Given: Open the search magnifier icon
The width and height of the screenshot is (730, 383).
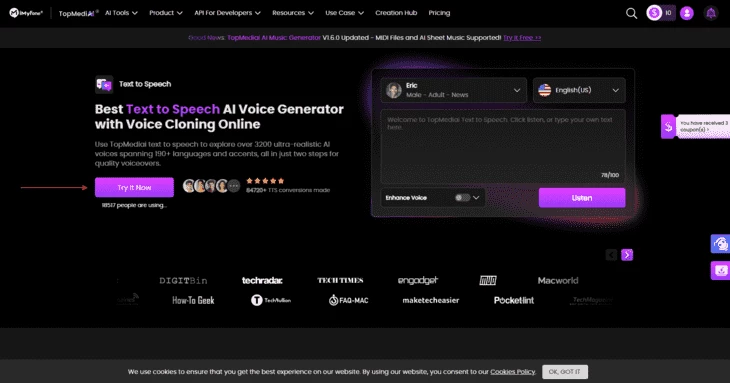Looking at the screenshot, I should (631, 13).
